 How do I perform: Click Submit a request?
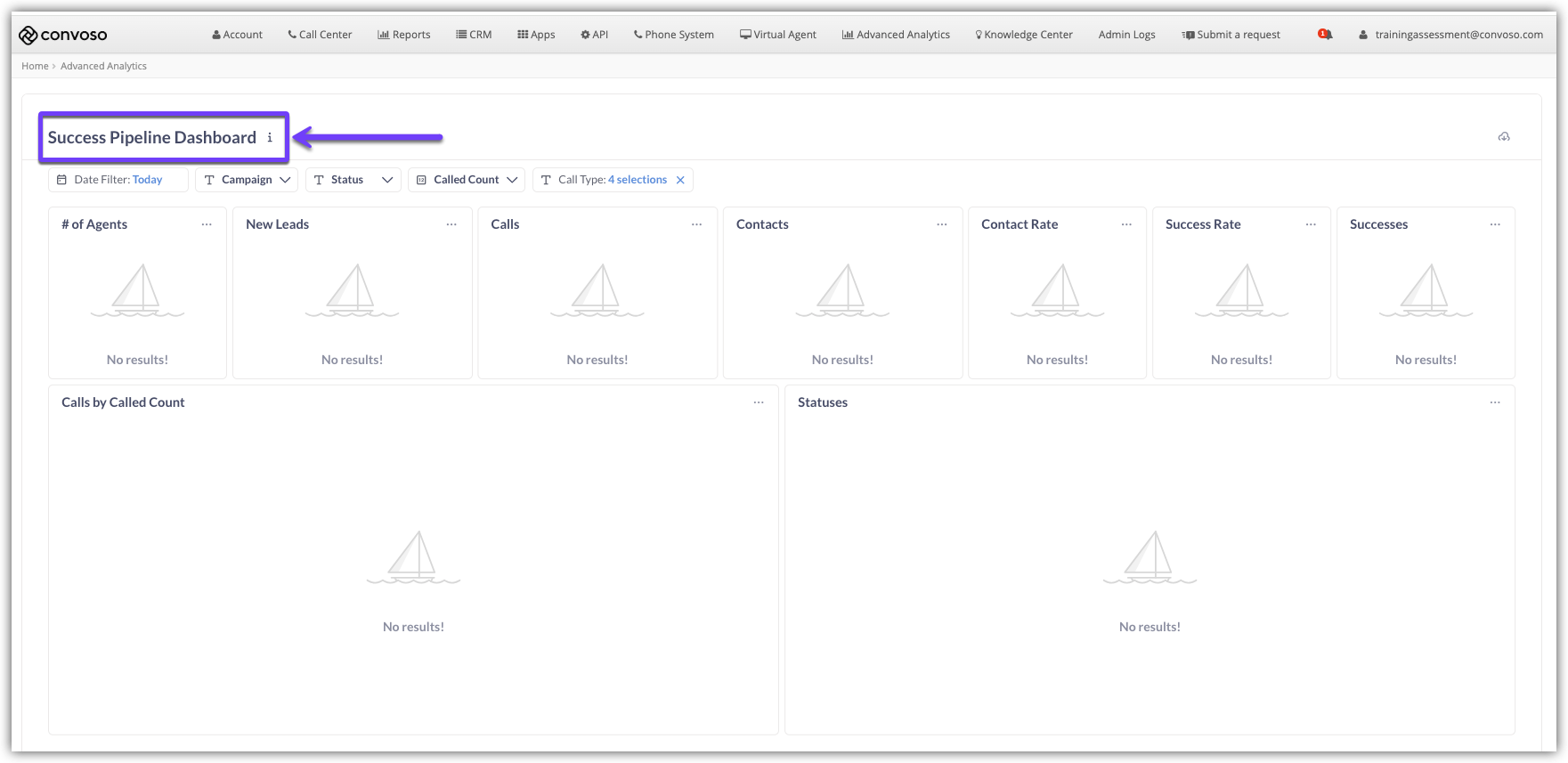click(1231, 35)
